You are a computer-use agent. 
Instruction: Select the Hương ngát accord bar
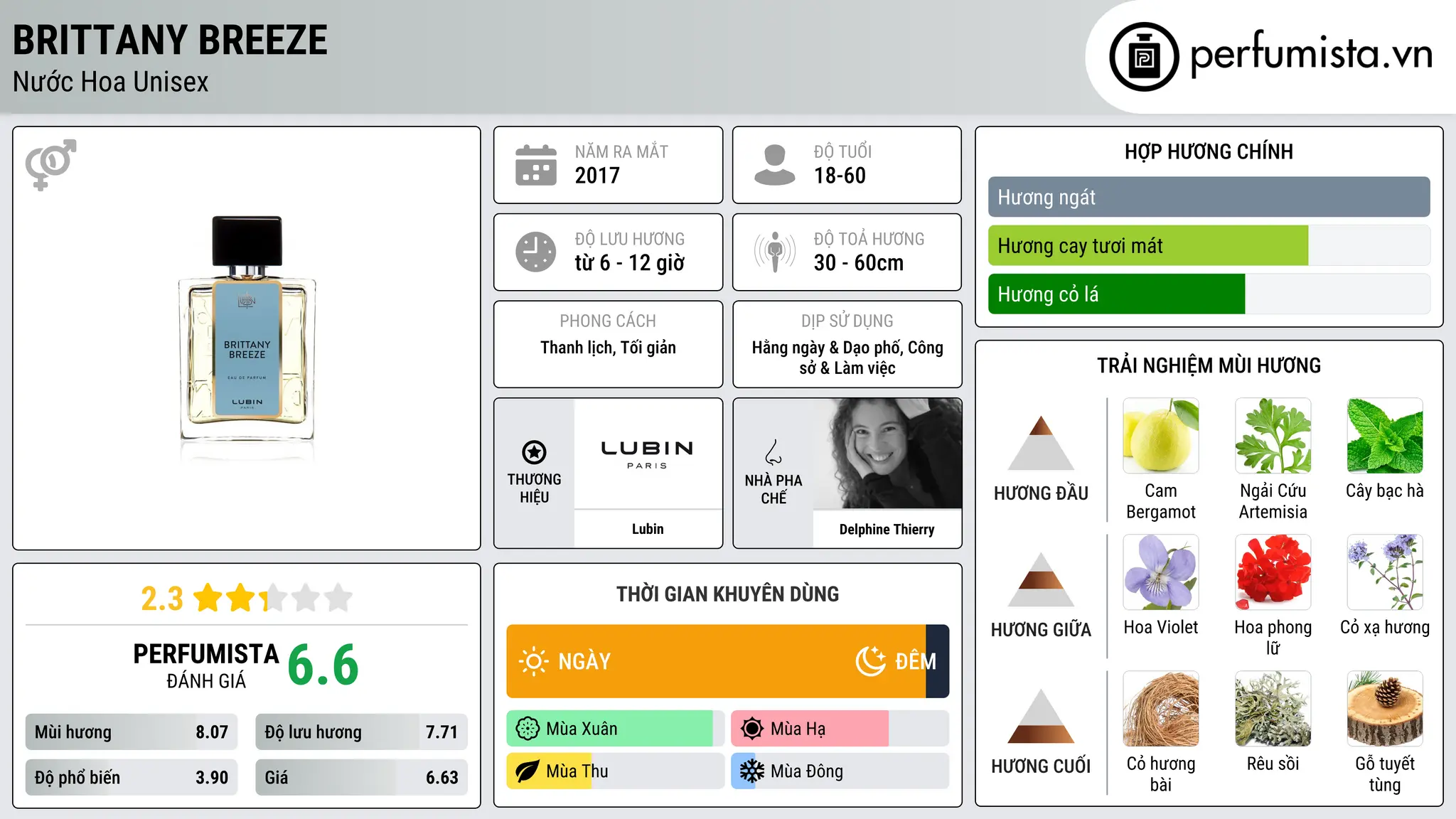pyautogui.click(x=1209, y=197)
